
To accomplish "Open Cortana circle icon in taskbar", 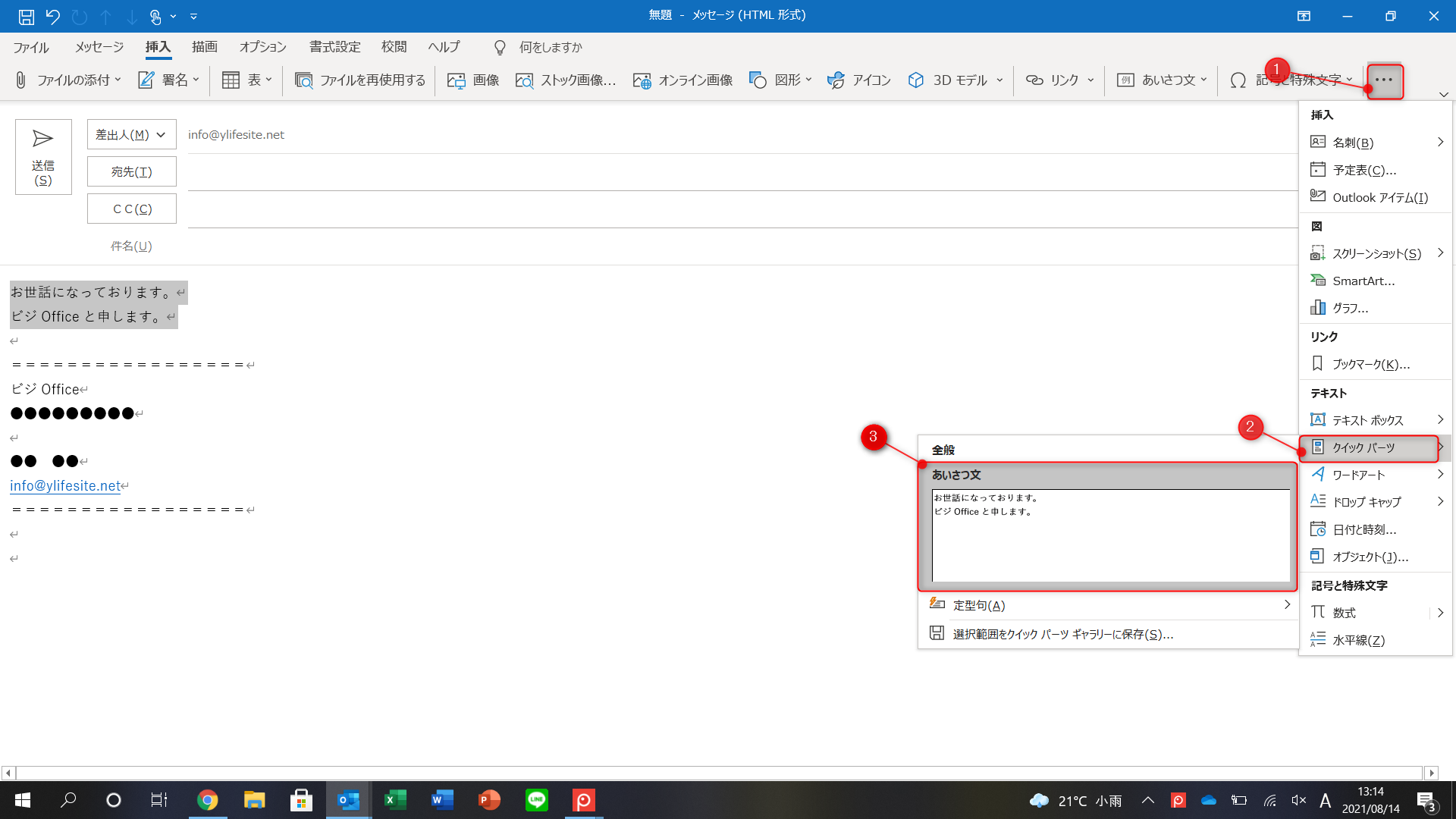I will pos(114,800).
